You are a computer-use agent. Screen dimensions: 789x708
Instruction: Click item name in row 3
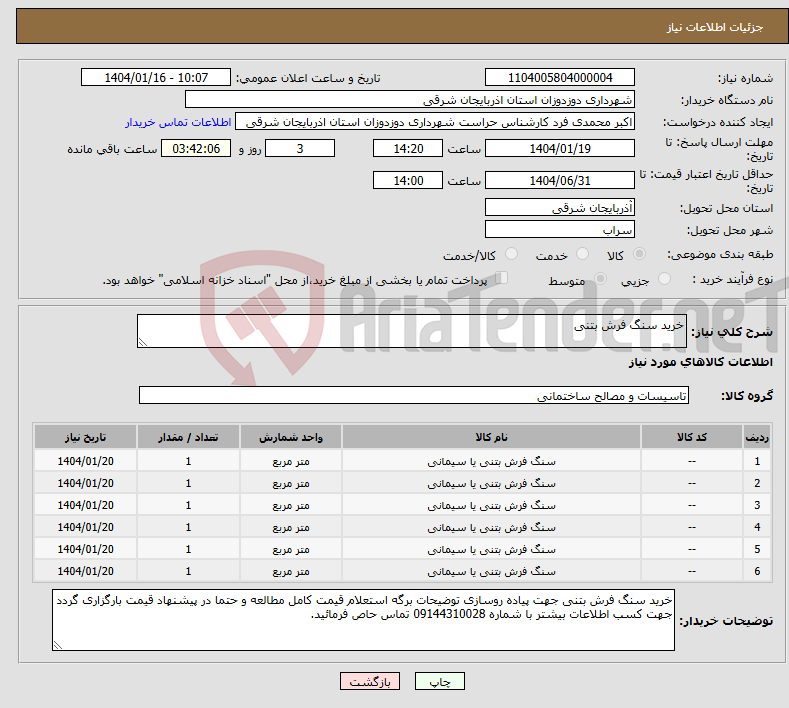(x=491, y=505)
